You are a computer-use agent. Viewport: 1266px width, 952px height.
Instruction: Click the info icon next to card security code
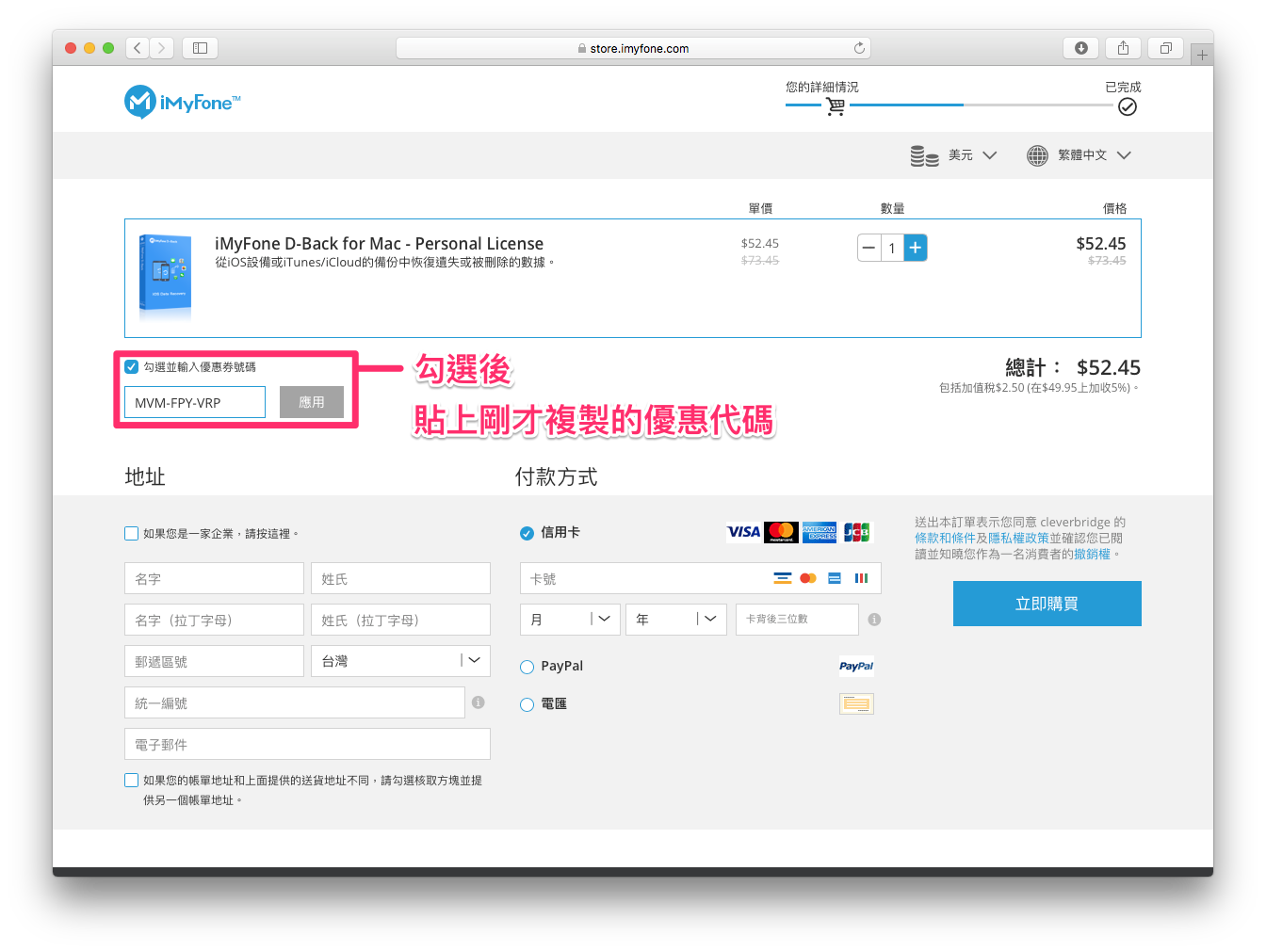(x=874, y=620)
